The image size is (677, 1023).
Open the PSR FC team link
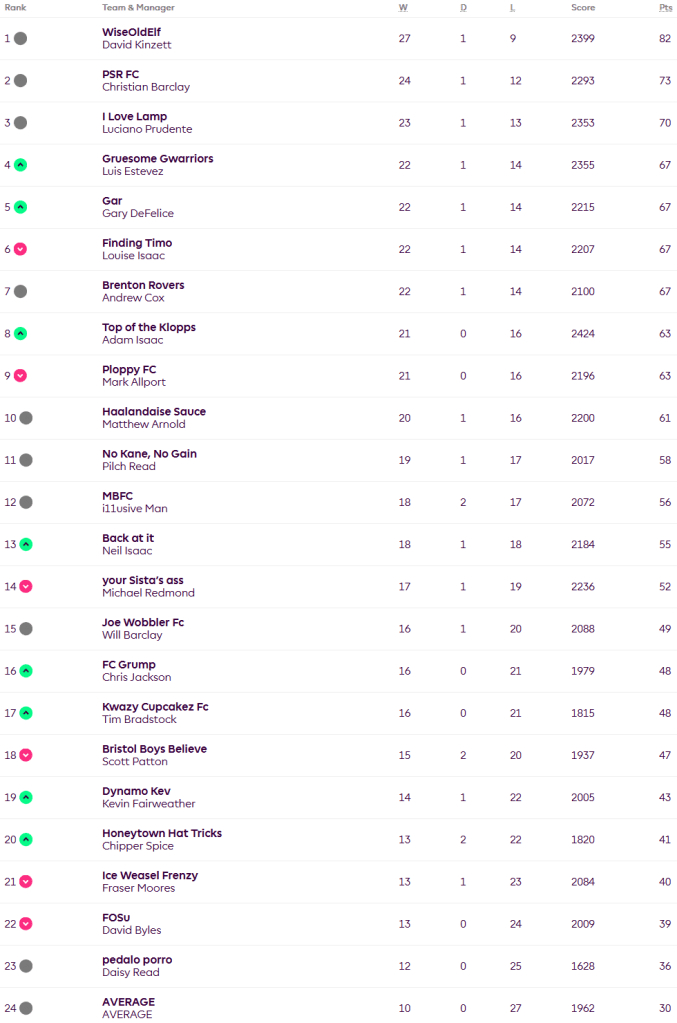pyautogui.click(x=120, y=74)
